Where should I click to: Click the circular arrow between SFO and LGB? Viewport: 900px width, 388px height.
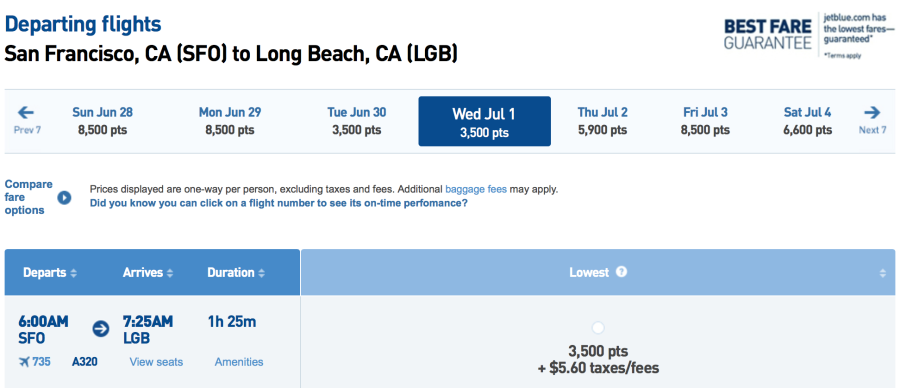(x=101, y=329)
